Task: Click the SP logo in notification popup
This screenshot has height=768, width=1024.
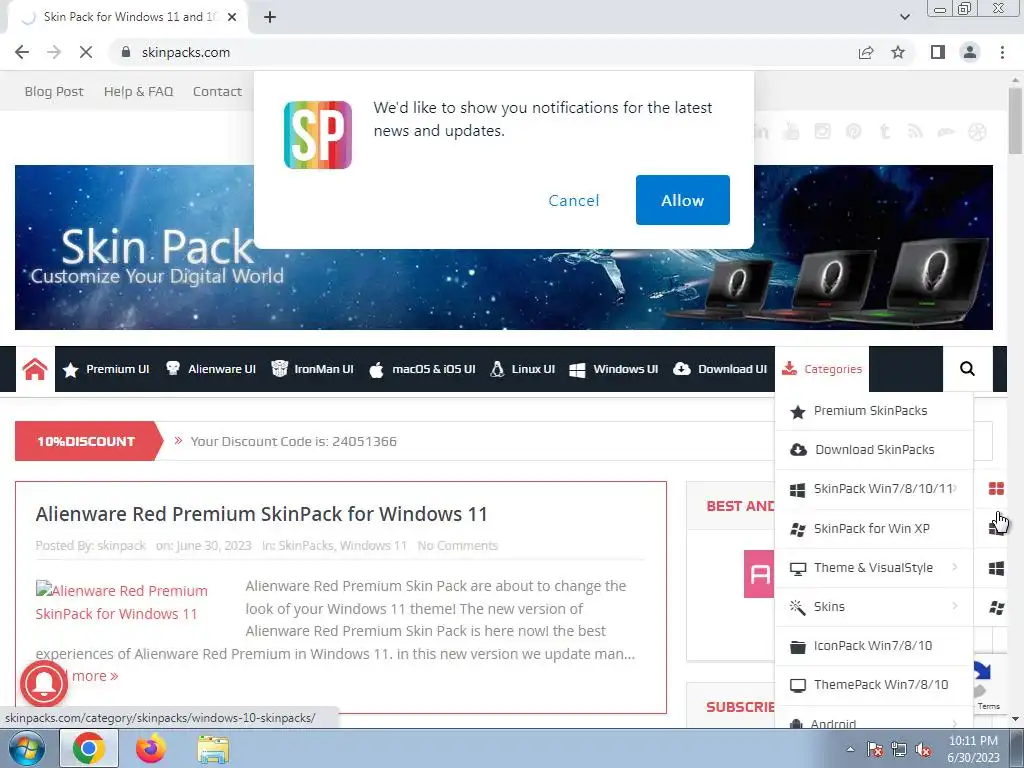Action: pyautogui.click(x=318, y=135)
